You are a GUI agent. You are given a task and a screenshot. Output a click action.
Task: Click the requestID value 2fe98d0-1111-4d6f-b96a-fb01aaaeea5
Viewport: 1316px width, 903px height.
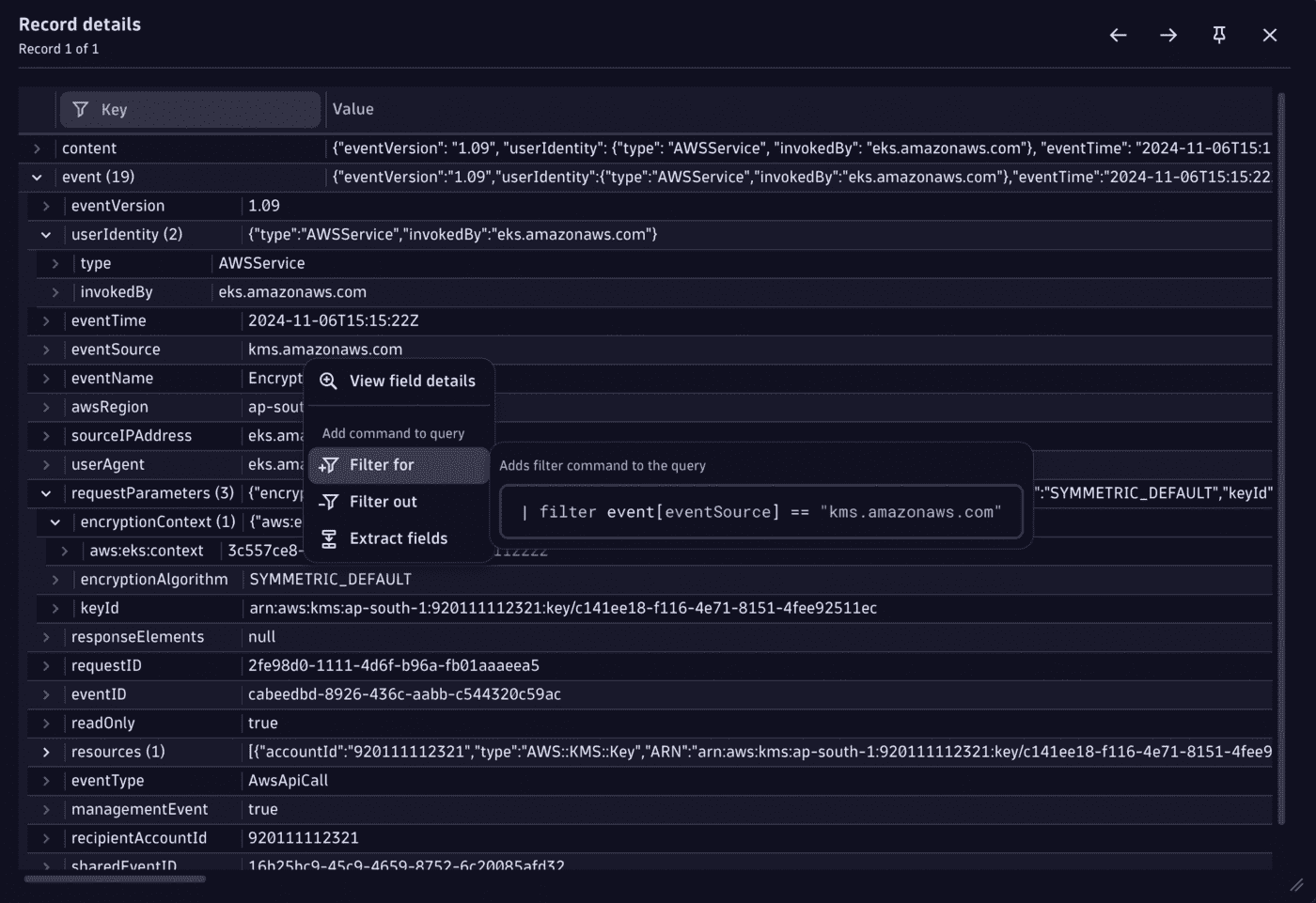point(394,665)
